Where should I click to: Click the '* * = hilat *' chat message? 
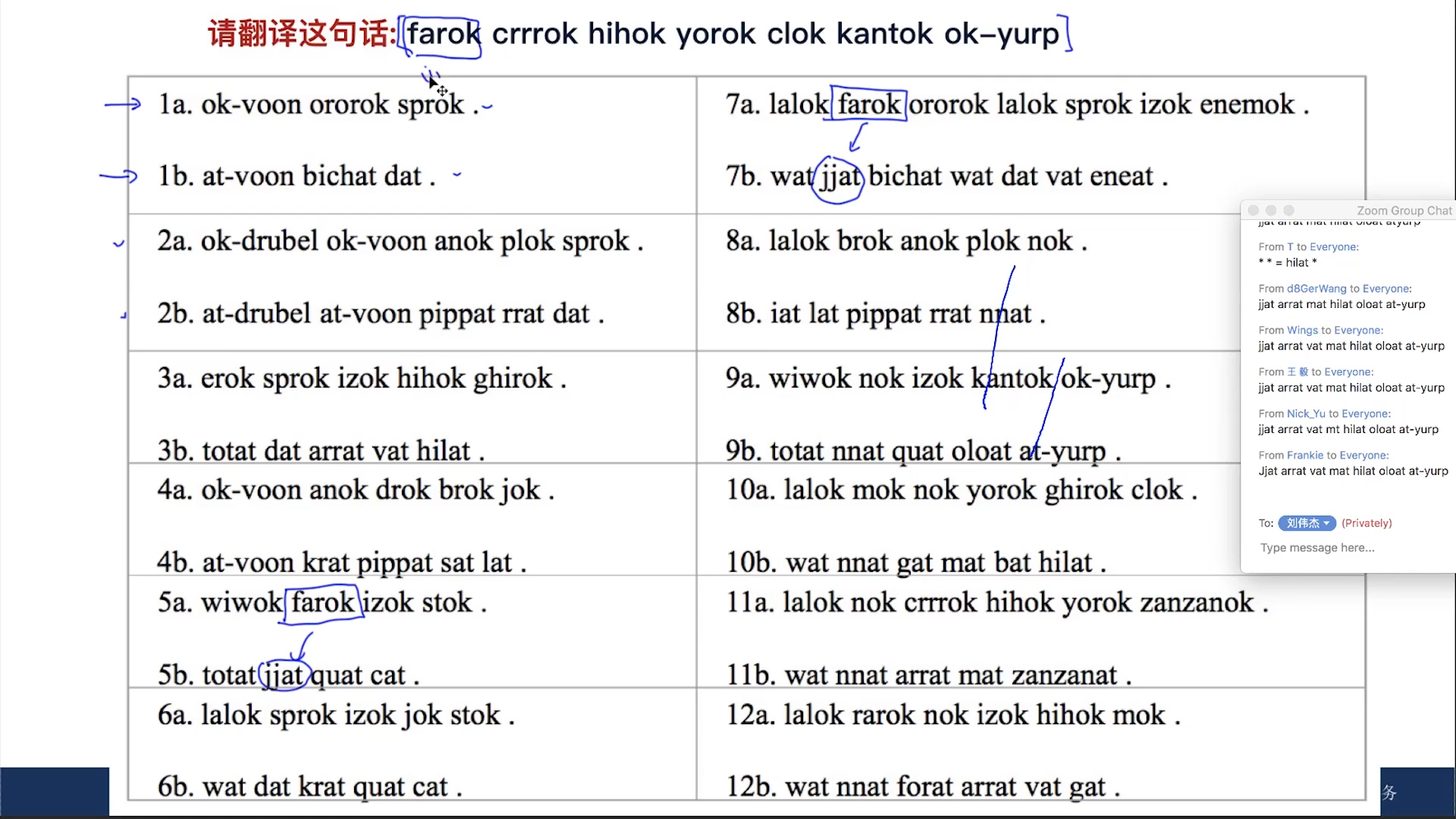(1288, 262)
